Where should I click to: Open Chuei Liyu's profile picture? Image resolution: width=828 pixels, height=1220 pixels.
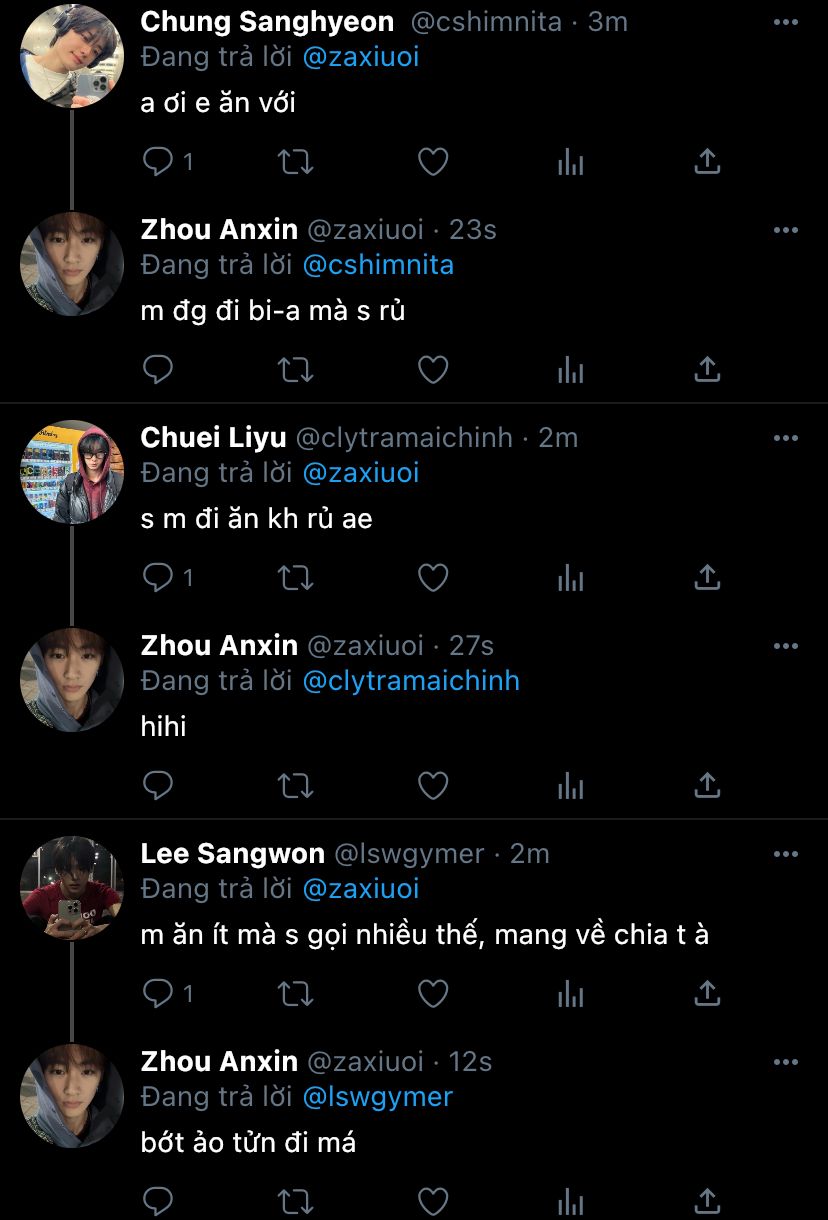[71, 473]
